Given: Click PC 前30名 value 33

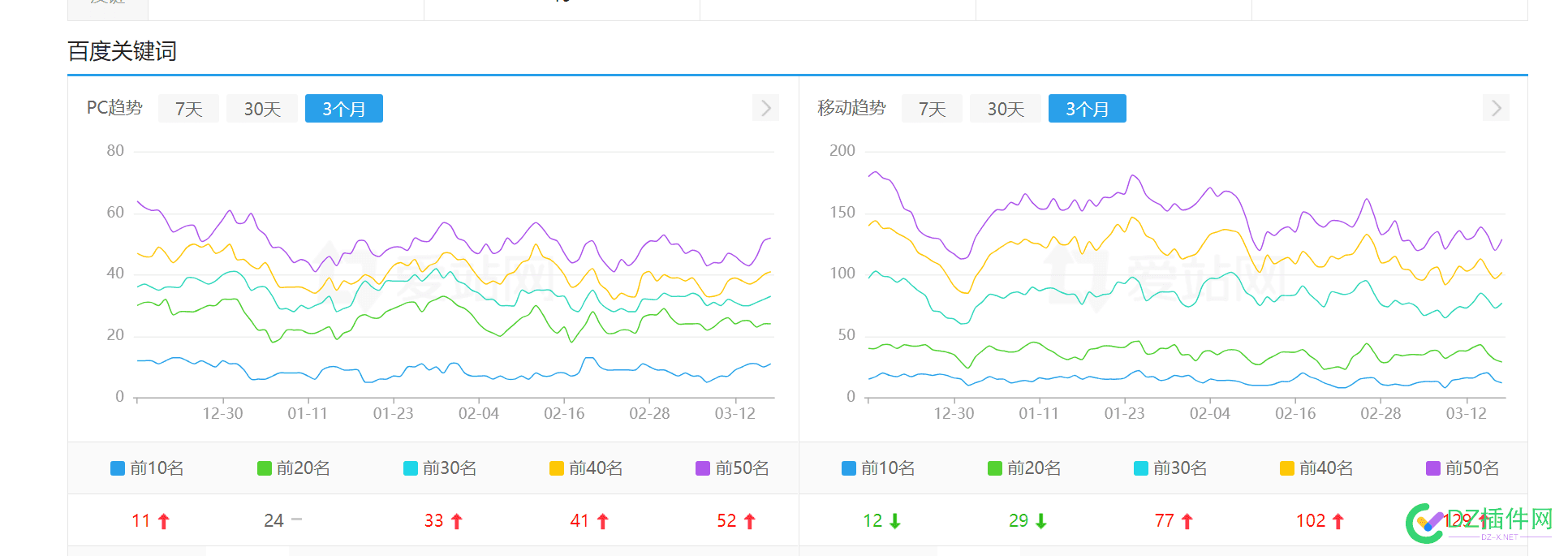Looking at the screenshot, I should tap(434, 521).
